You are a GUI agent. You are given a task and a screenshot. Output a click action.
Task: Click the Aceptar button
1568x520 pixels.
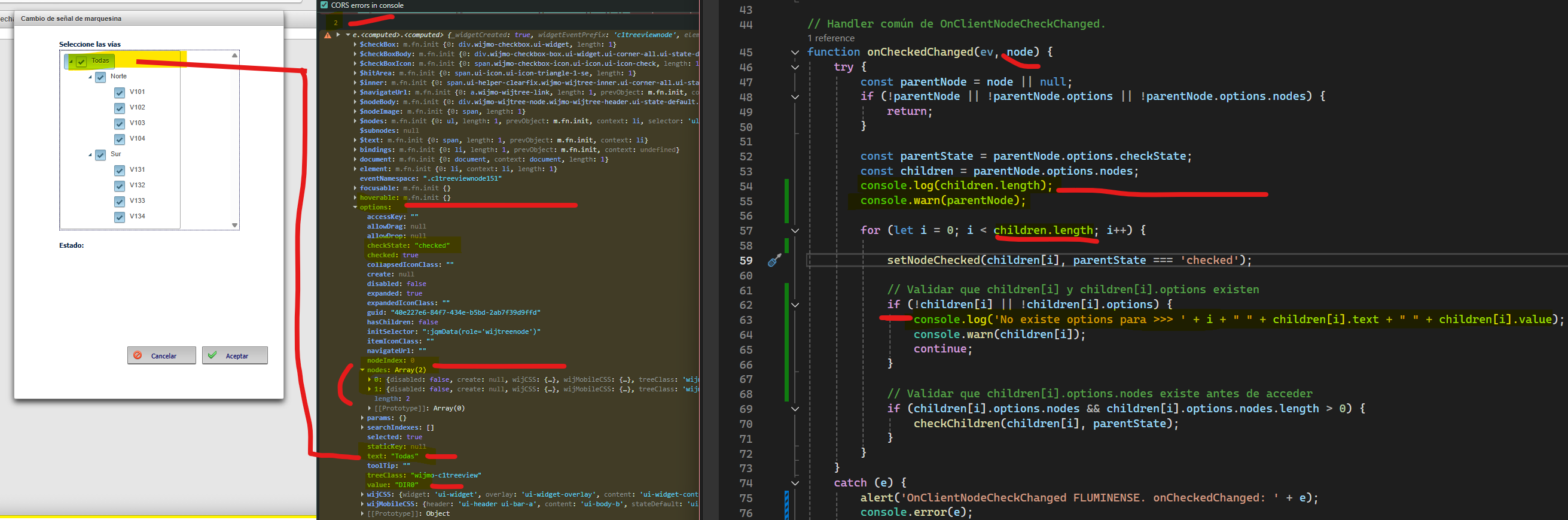coord(235,355)
